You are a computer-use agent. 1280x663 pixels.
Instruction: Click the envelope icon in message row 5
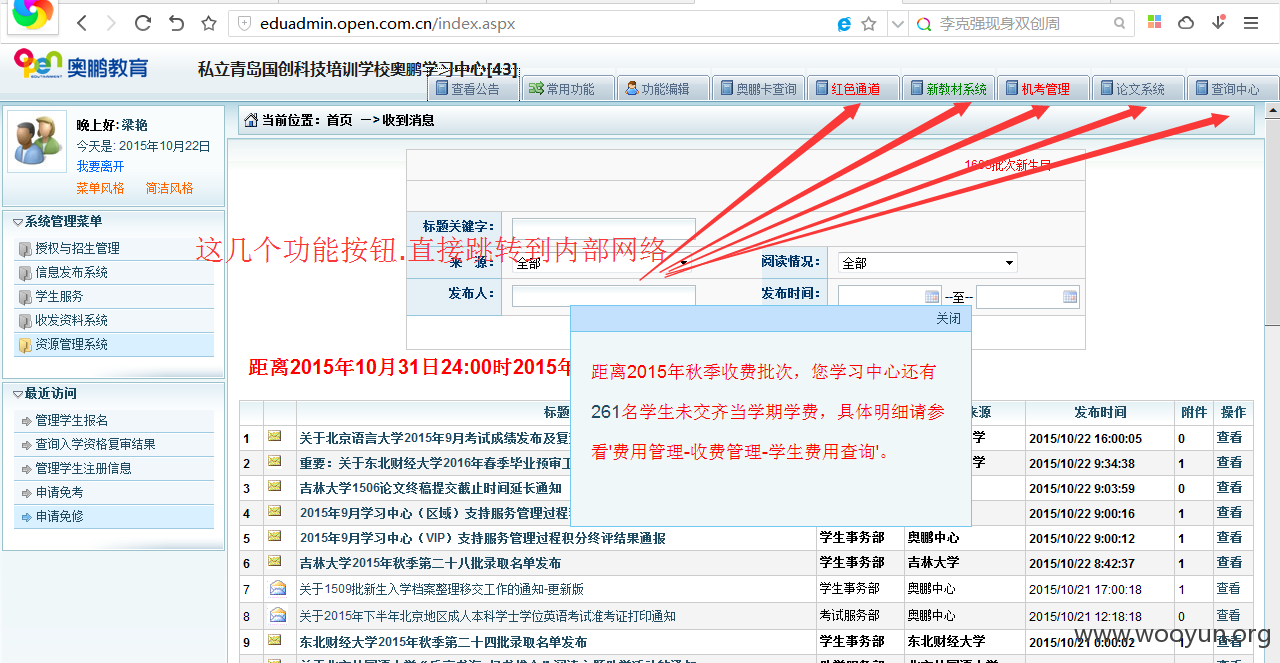tap(274, 537)
